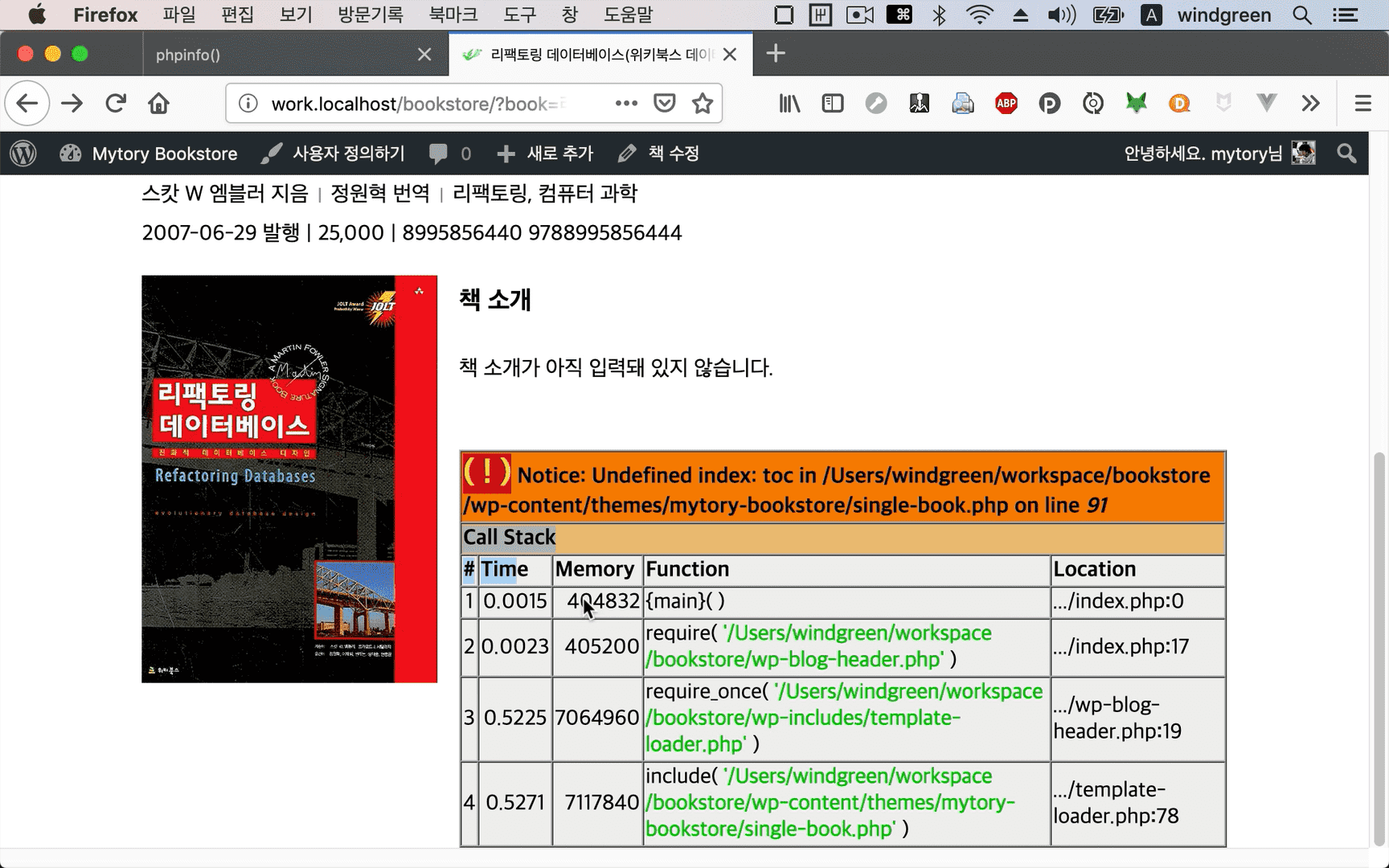
Task: Open the 북마크 menu
Action: [x=453, y=14]
